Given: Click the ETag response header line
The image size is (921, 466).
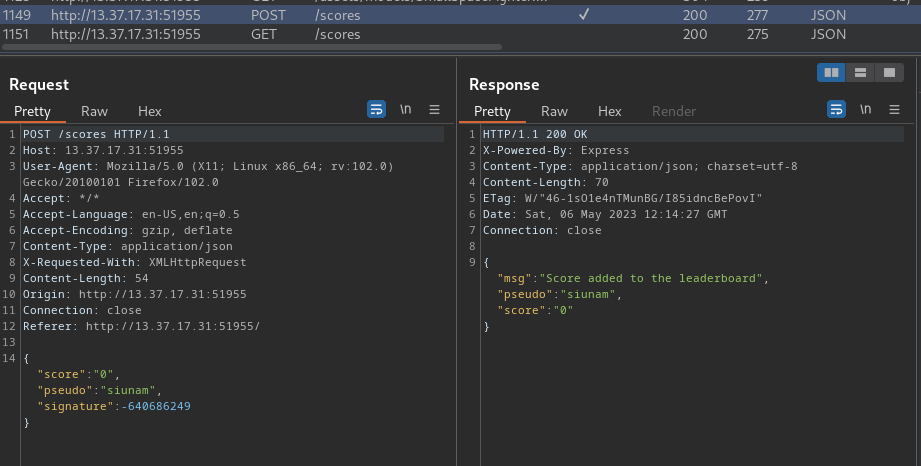Looking at the screenshot, I should point(622,198).
